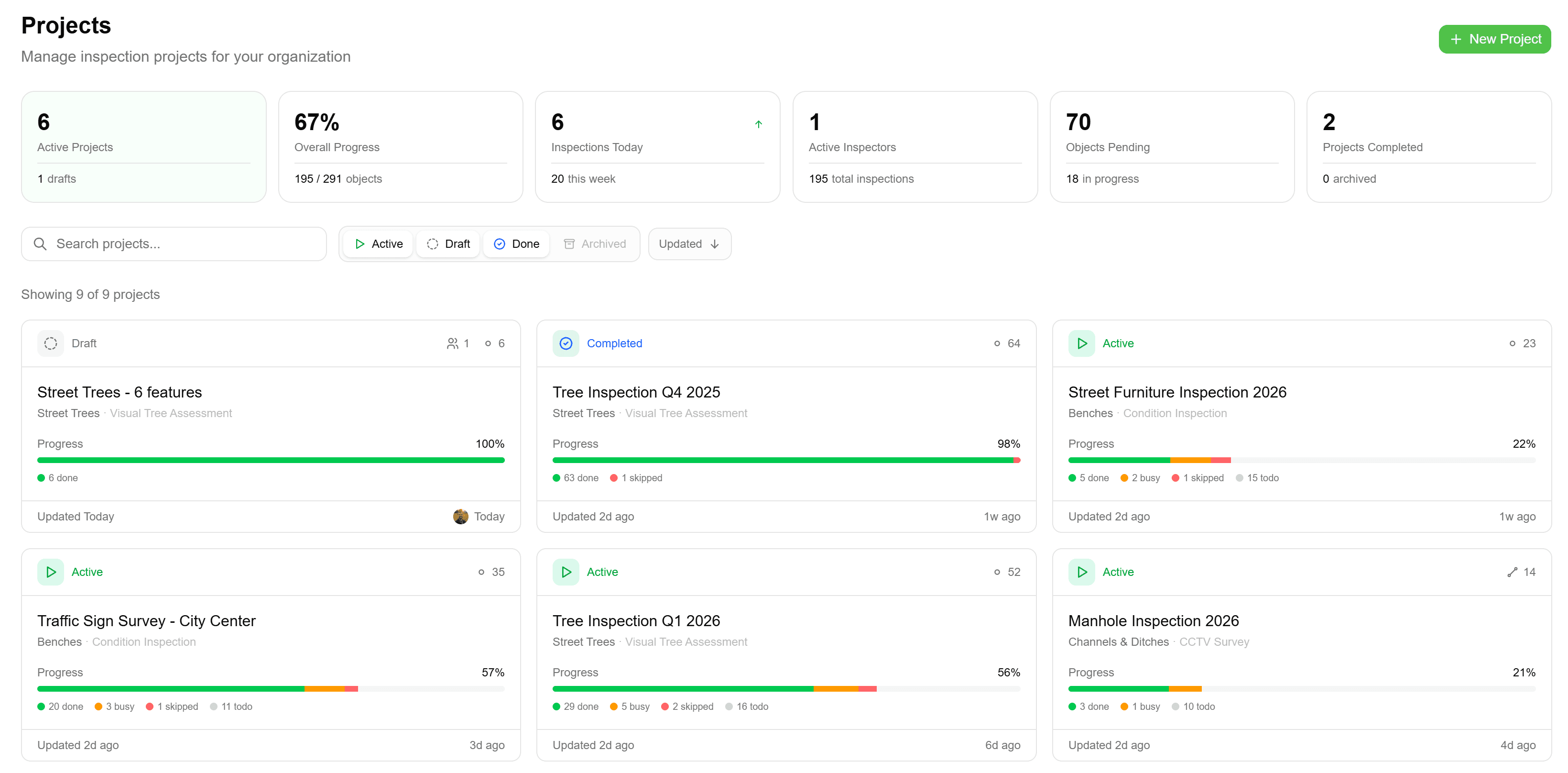Click the objects counter icon on Traffic Sign Survey card
The height and width of the screenshot is (773, 1568).
(x=480, y=571)
